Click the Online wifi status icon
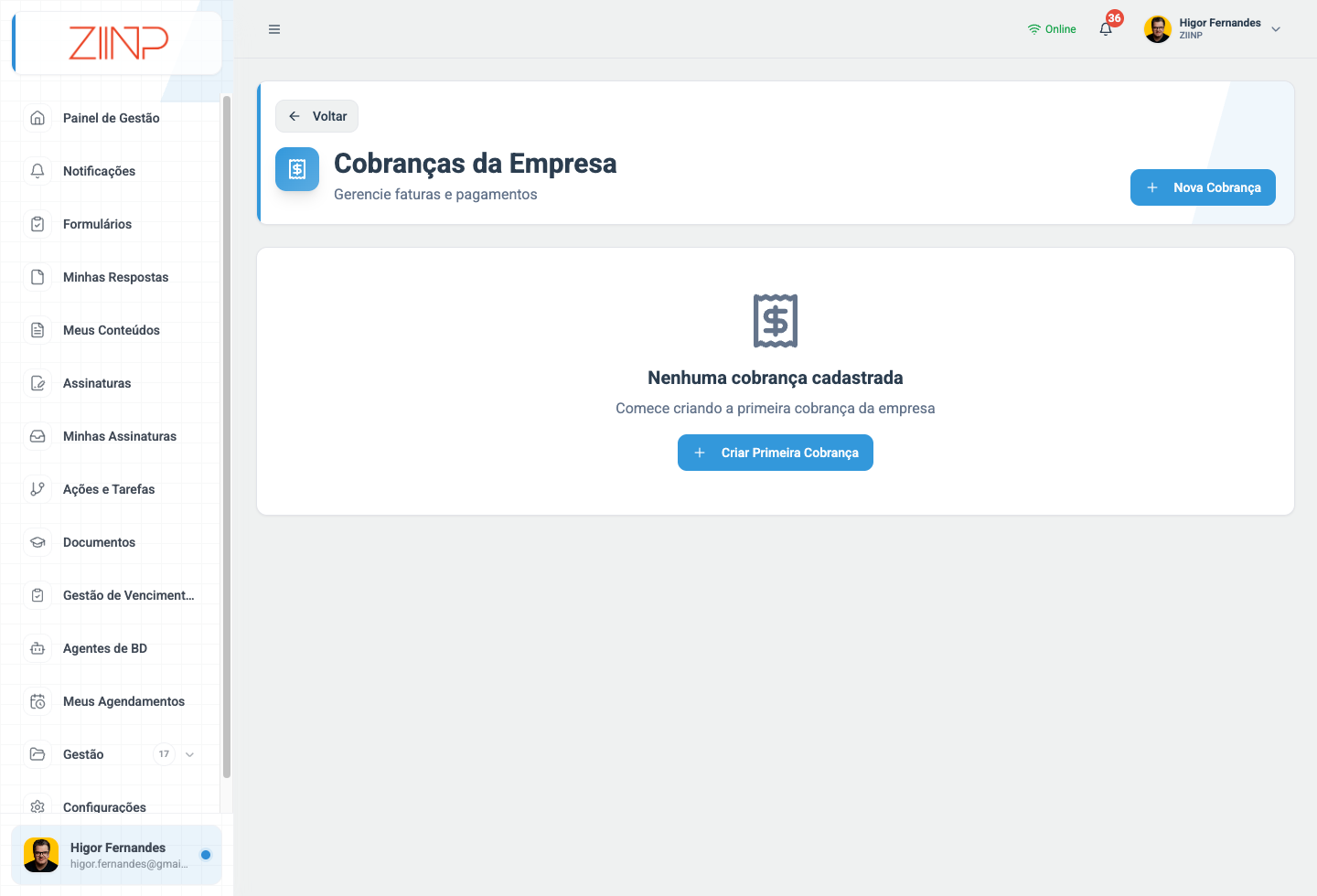The width and height of the screenshot is (1317, 896). 1034,29
